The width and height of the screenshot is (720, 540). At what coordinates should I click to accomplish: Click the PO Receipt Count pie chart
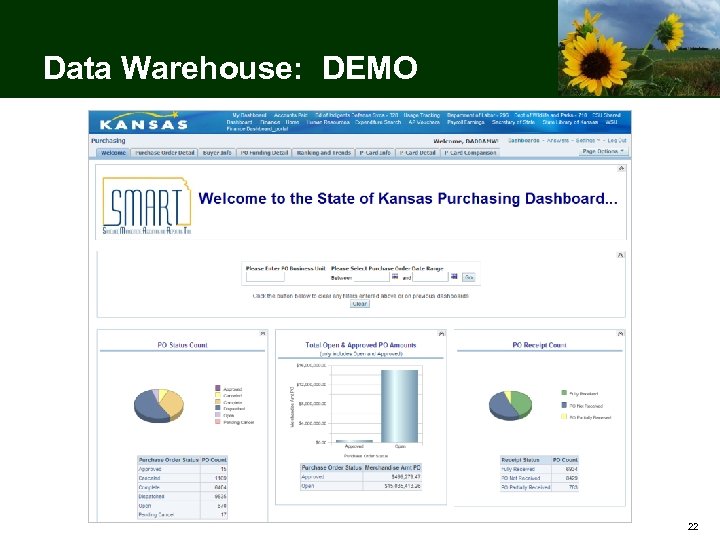point(510,405)
